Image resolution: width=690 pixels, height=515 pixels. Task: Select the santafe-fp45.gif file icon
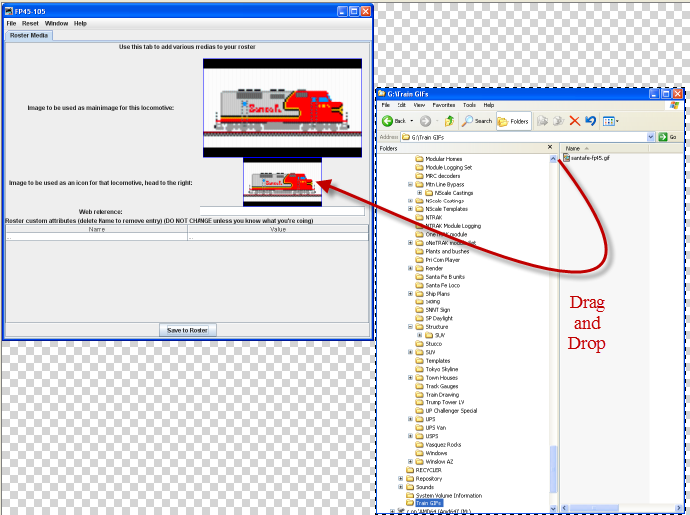click(x=568, y=158)
